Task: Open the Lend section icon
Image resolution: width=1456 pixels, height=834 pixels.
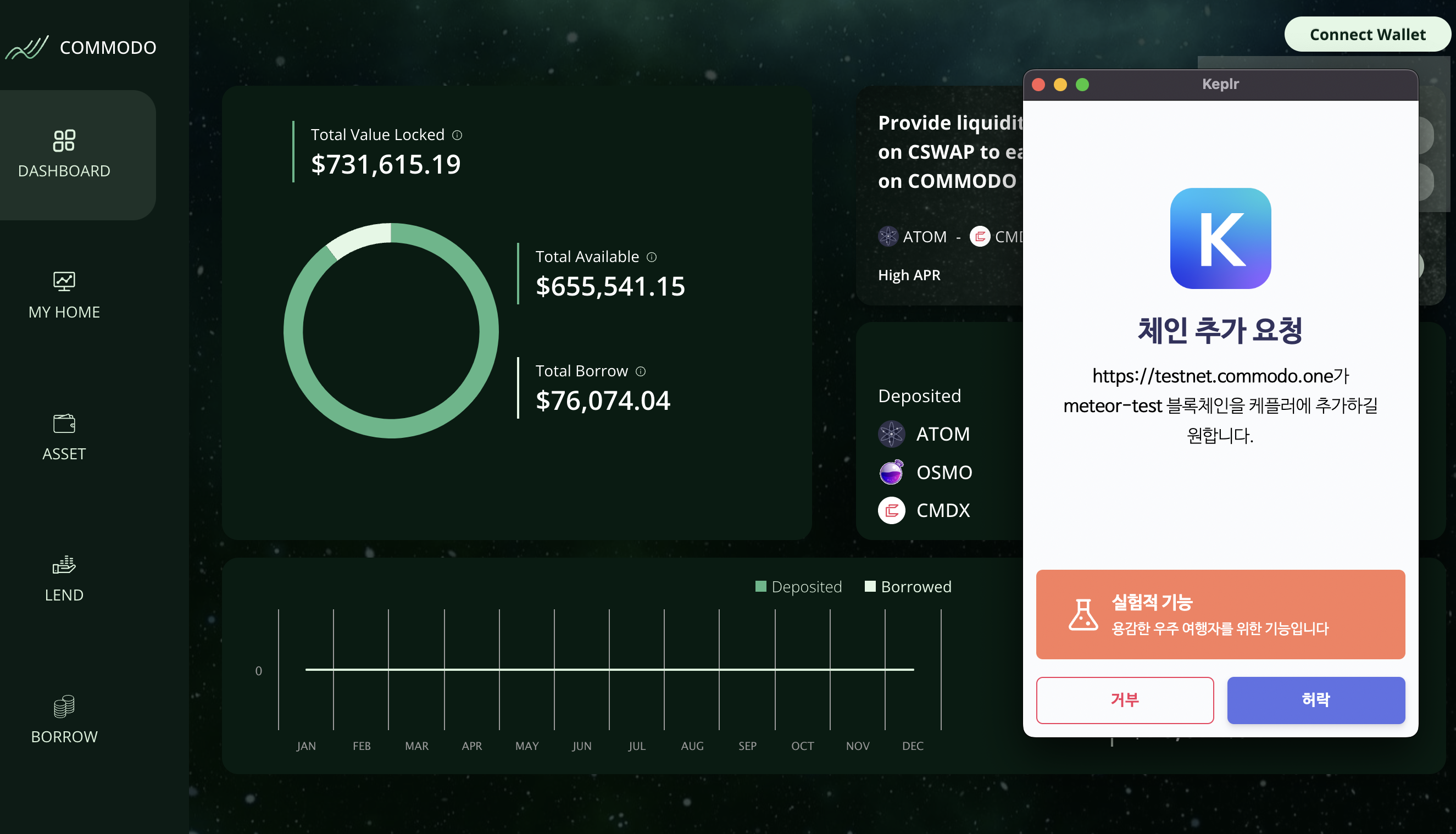Action: (64, 565)
